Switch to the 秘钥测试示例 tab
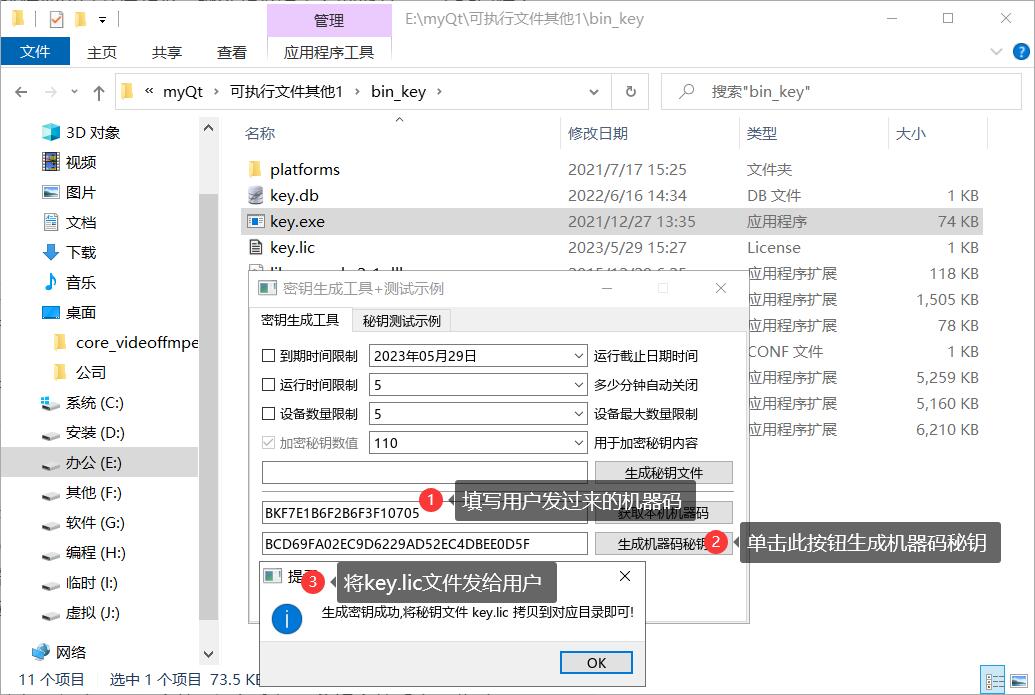 point(401,321)
